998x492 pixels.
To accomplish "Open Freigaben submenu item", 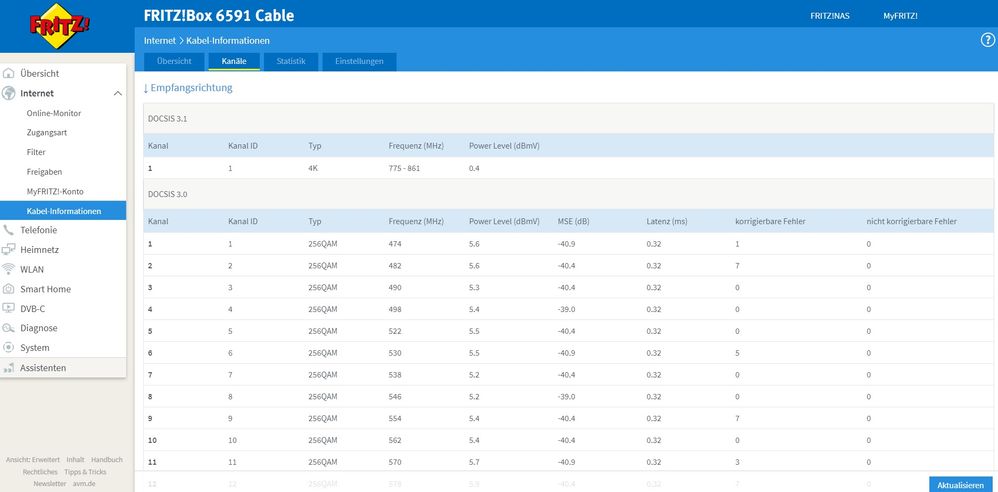I will 44,172.
